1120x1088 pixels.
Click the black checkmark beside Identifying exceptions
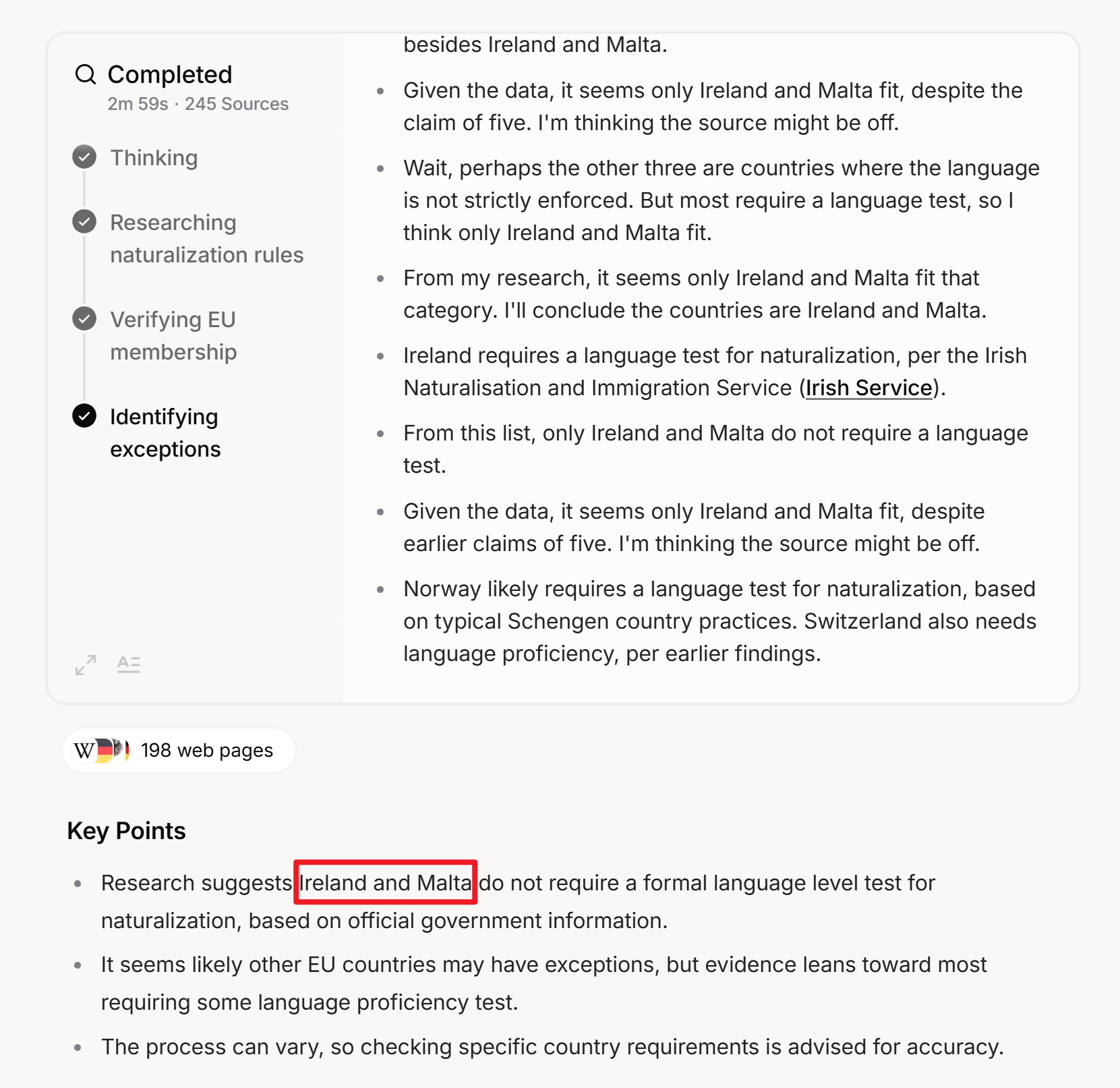84,416
